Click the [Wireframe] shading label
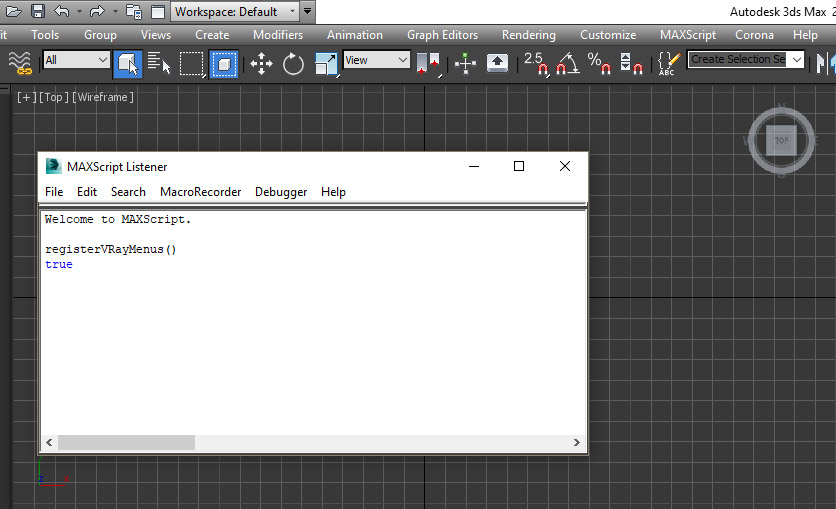This screenshot has height=509, width=836. 103,97
